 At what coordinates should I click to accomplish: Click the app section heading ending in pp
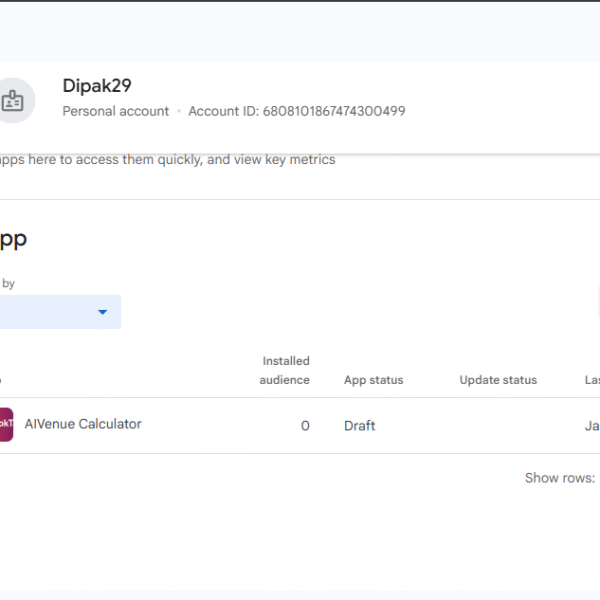point(12,239)
